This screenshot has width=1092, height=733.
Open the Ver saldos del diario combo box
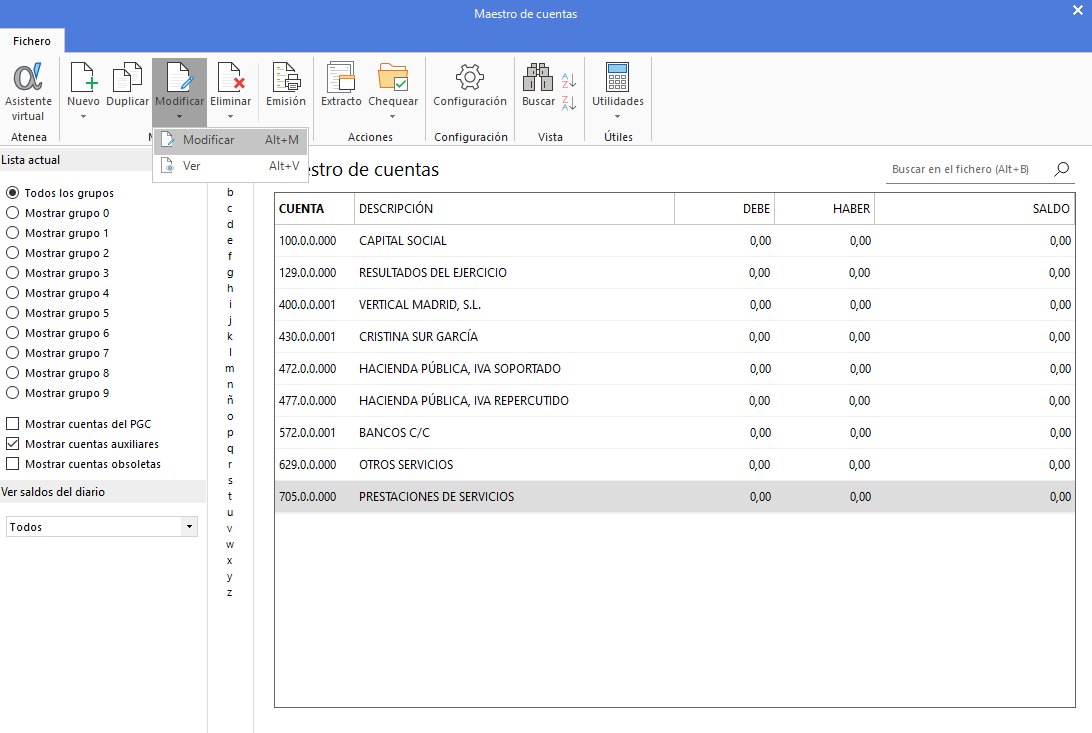pyautogui.click(x=101, y=527)
